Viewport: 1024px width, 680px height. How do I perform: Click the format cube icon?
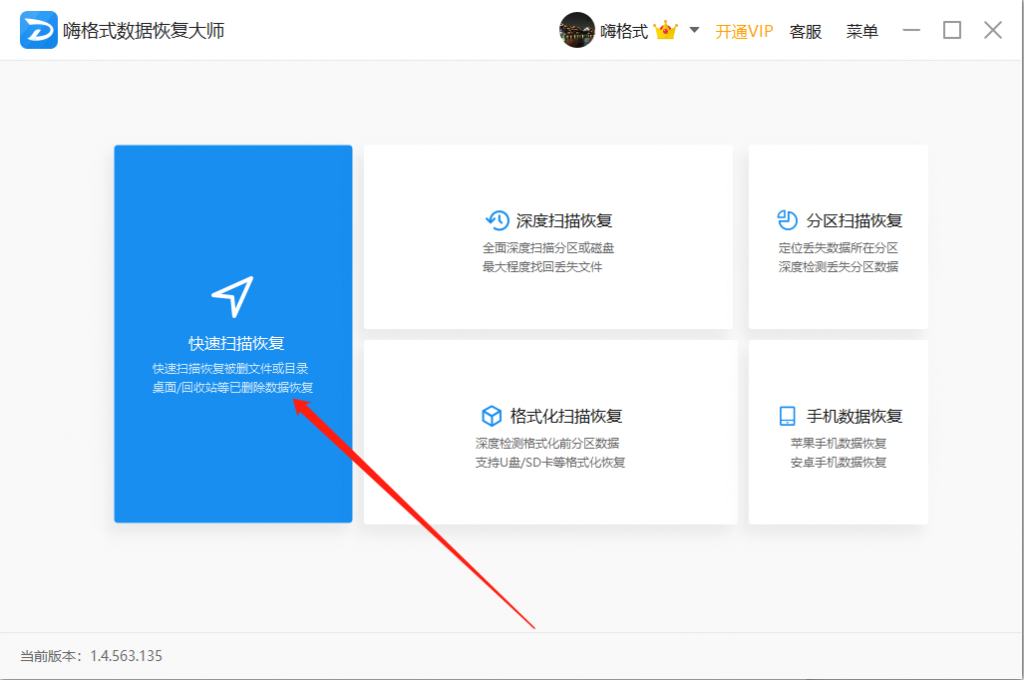pyautogui.click(x=491, y=415)
